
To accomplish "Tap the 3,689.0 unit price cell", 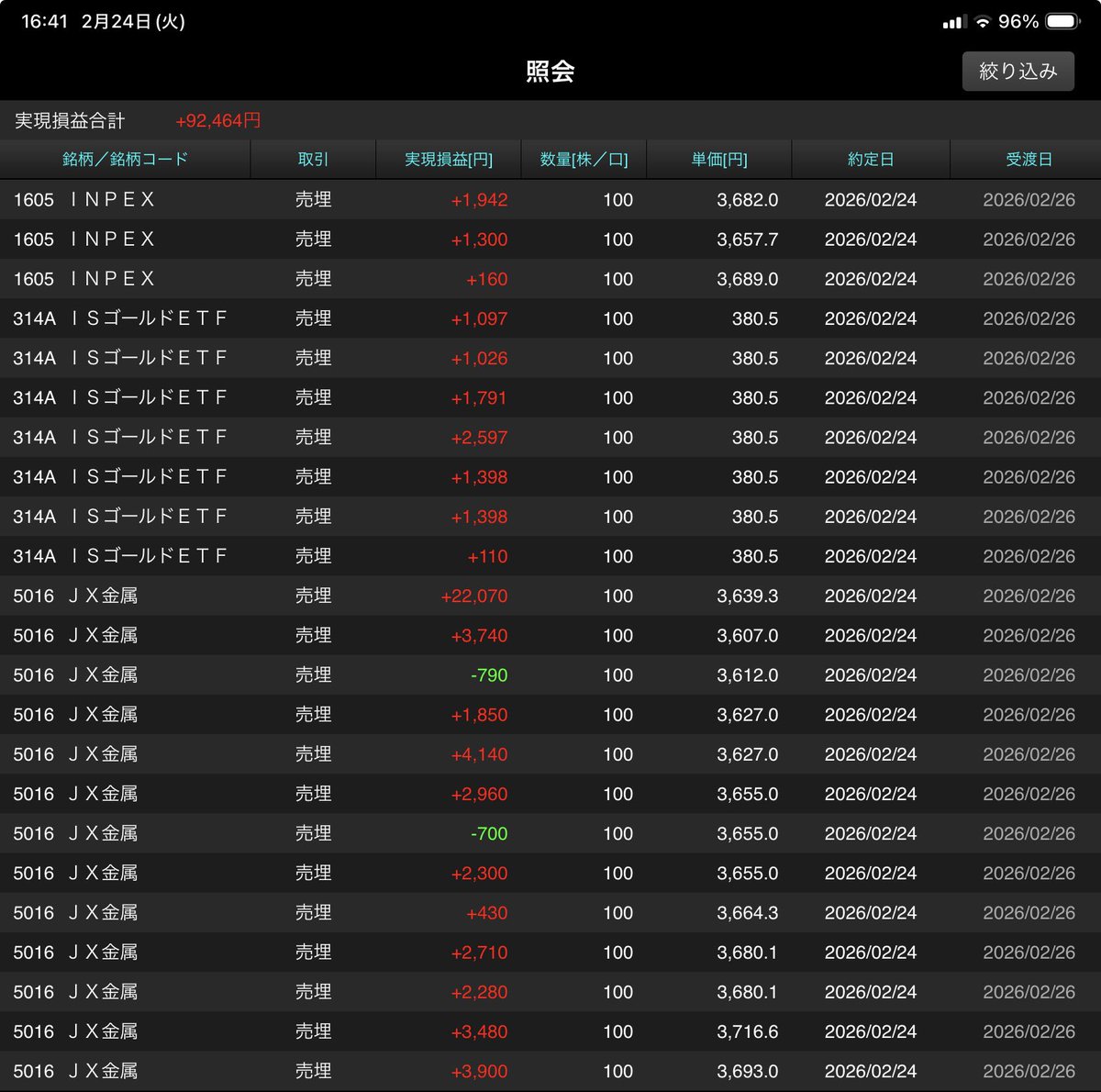I will [x=747, y=278].
